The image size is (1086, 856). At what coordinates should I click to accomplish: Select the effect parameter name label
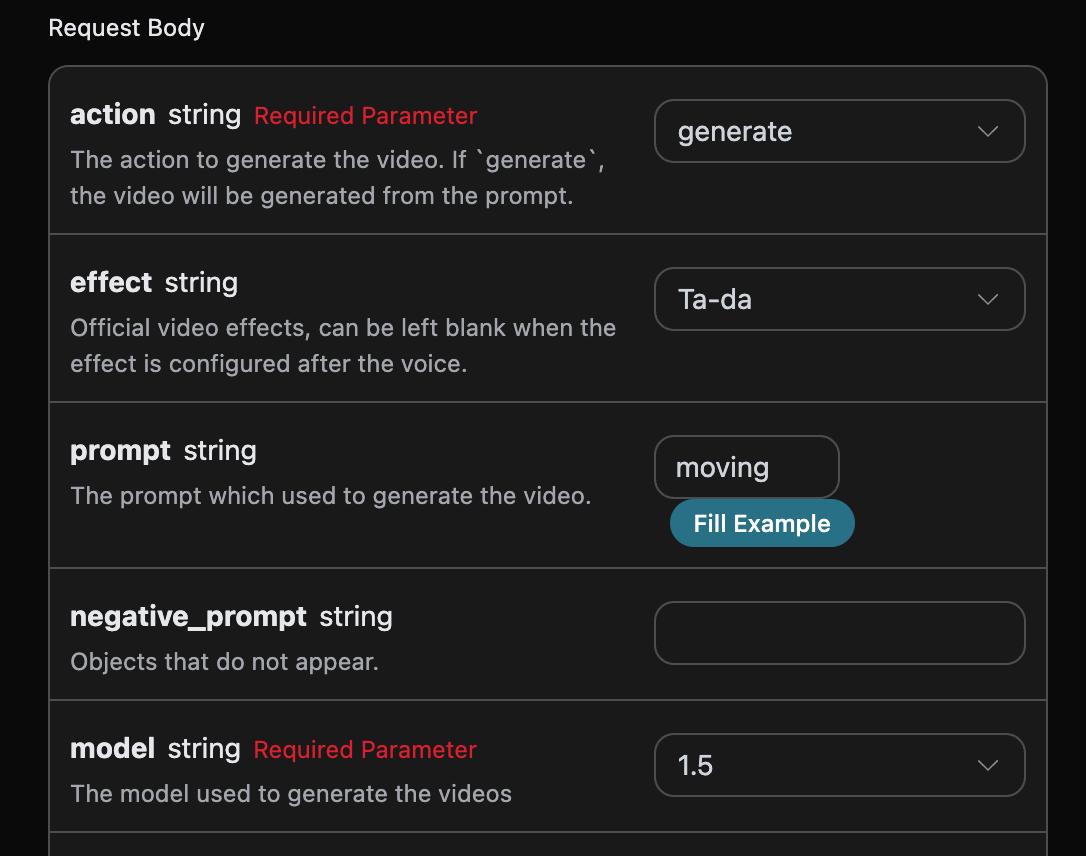[x=111, y=283]
